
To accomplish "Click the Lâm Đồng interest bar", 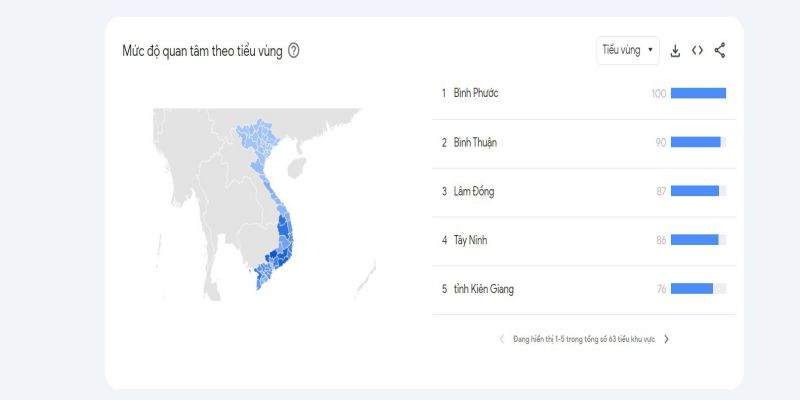I will 695,191.
